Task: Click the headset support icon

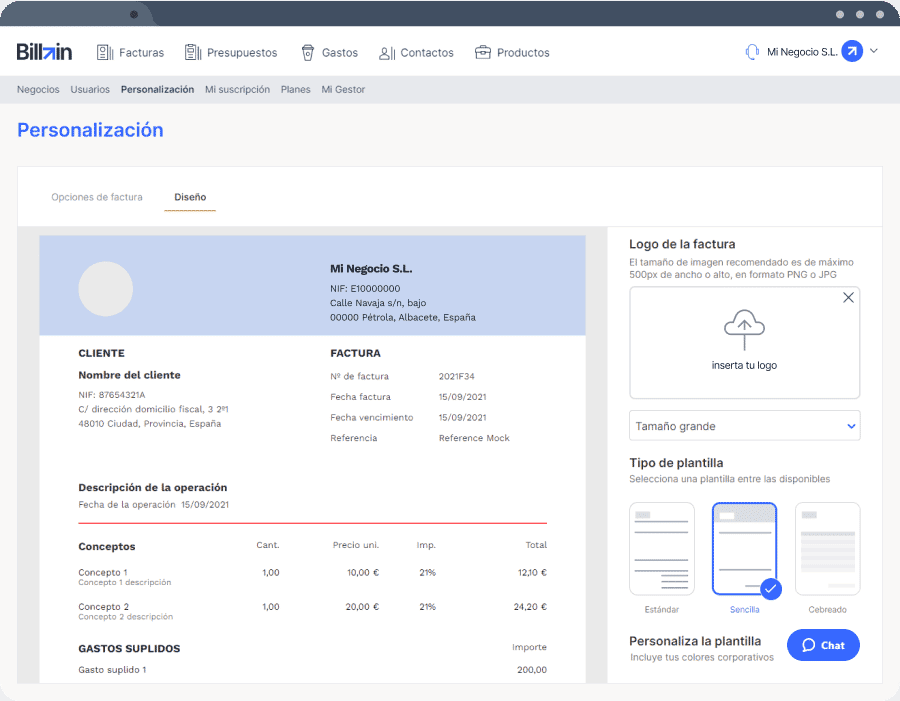Action: pos(752,52)
